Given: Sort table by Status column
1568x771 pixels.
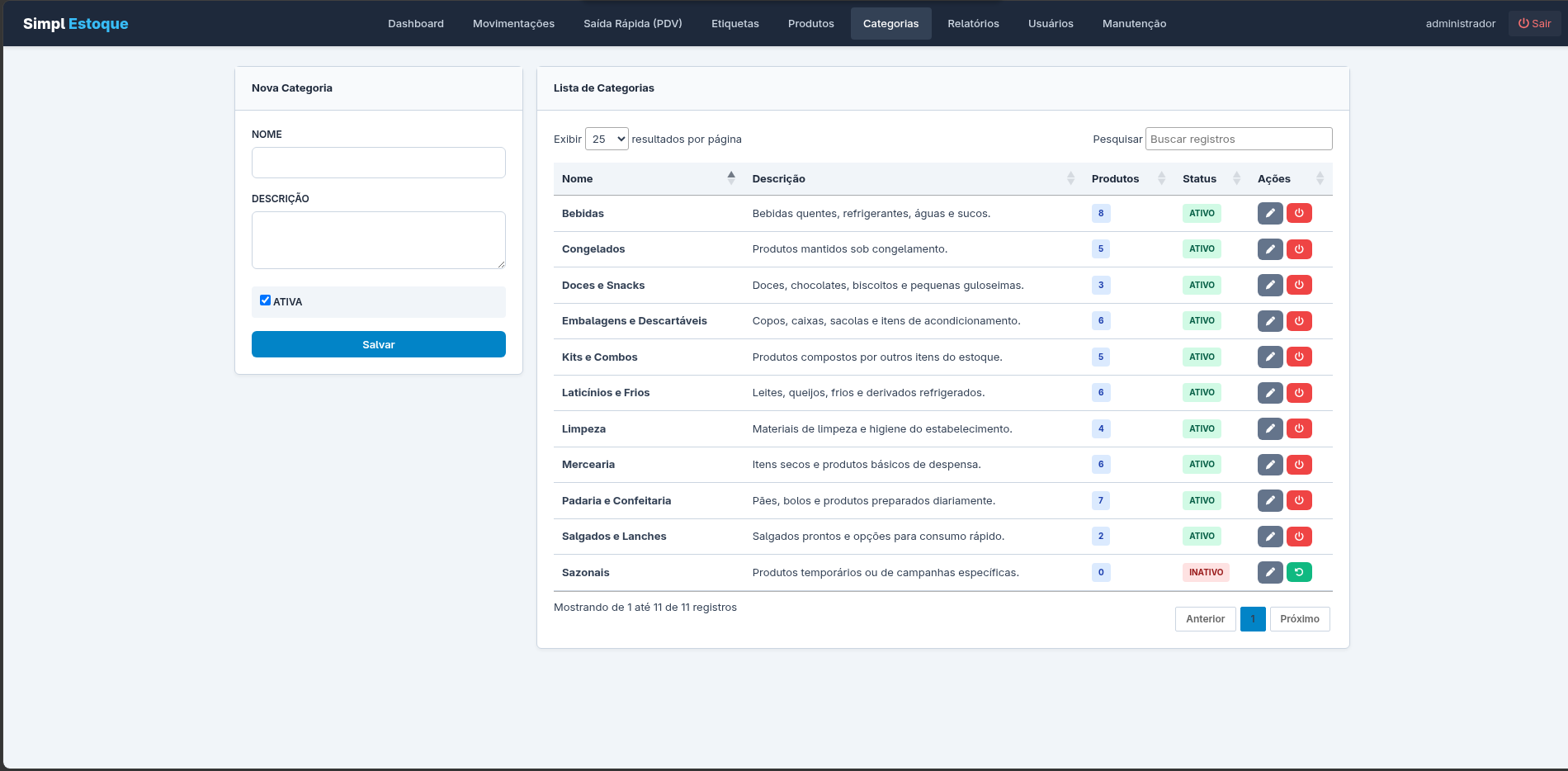Looking at the screenshot, I should 1211,178.
